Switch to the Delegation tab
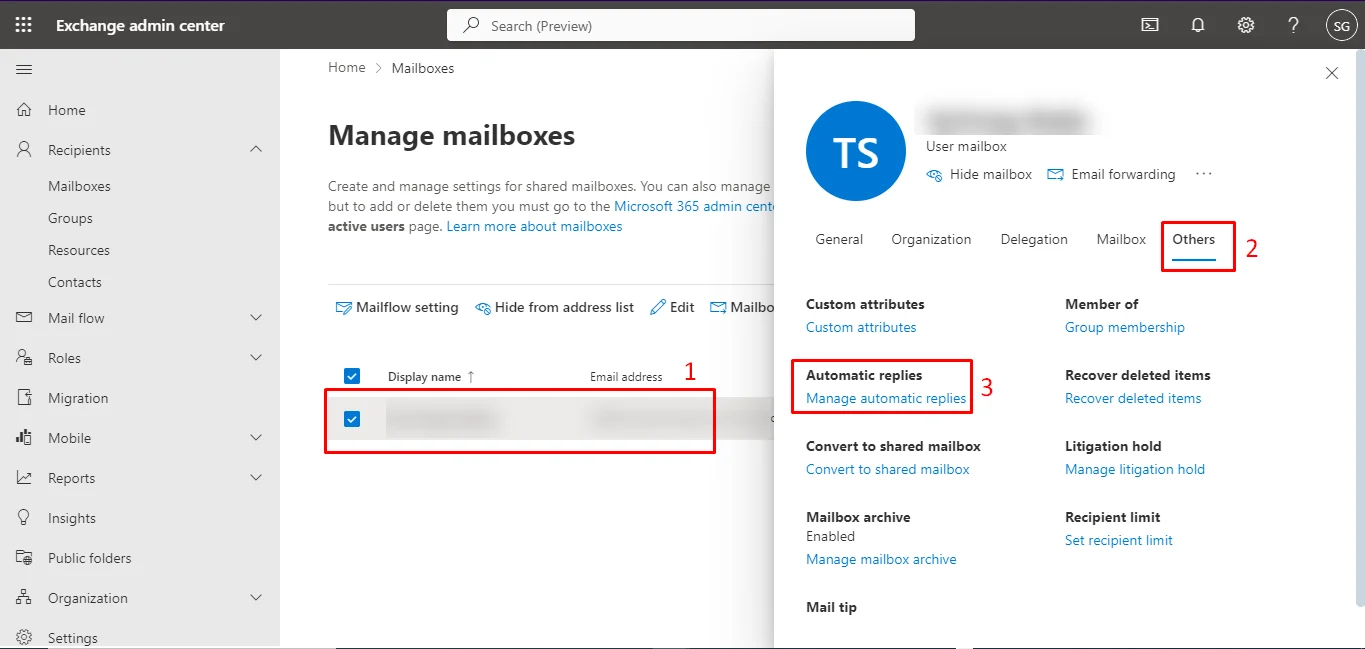Viewport: 1365px width, 649px height. point(1034,240)
